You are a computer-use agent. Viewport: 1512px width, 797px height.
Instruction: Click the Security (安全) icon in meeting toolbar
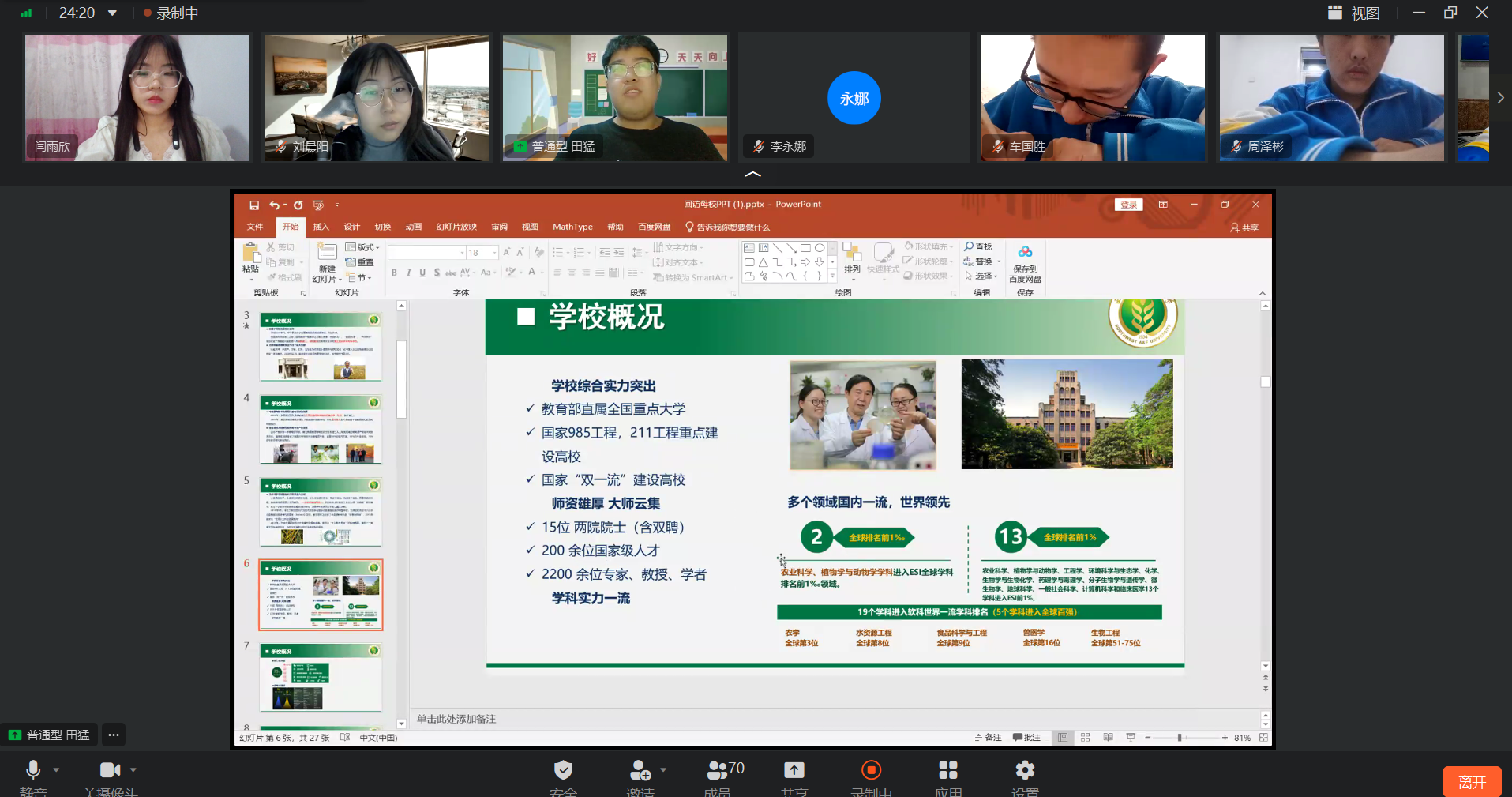pyautogui.click(x=563, y=770)
